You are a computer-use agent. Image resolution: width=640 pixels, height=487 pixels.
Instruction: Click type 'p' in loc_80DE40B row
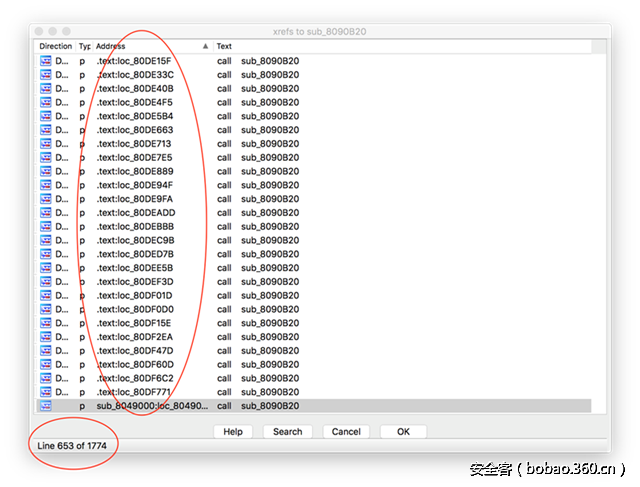82,89
